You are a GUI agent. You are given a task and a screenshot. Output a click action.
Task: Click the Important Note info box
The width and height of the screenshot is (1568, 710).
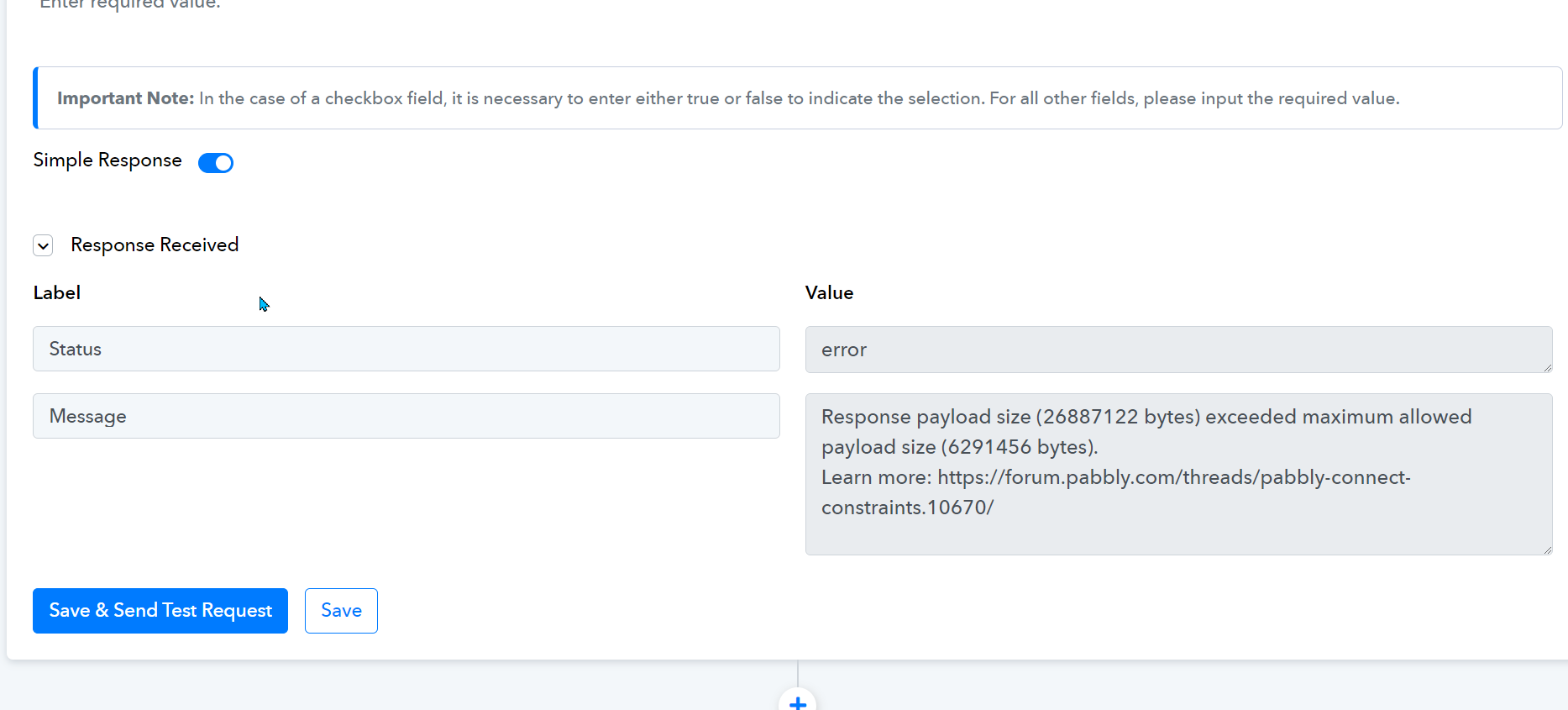798,98
